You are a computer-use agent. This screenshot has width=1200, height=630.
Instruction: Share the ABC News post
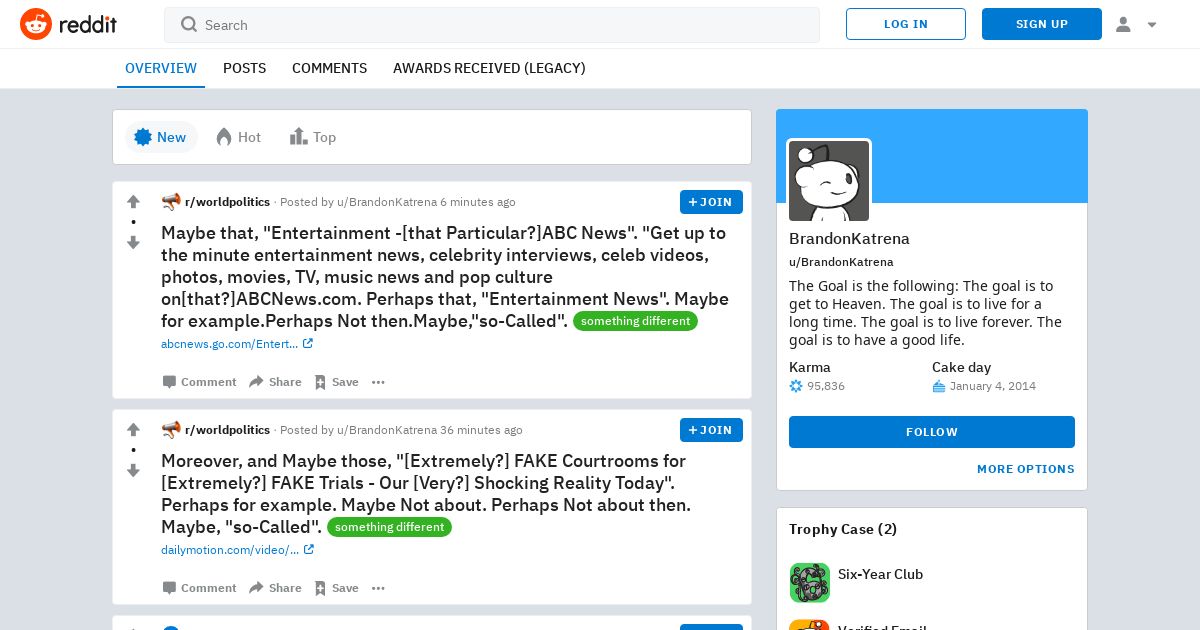275,382
